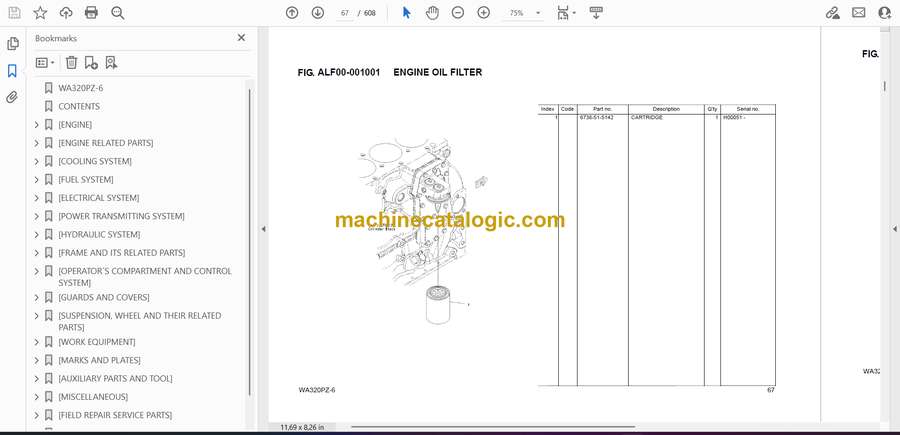
Task: Expand right tools pane with arrow handle
Action: (x=894, y=229)
